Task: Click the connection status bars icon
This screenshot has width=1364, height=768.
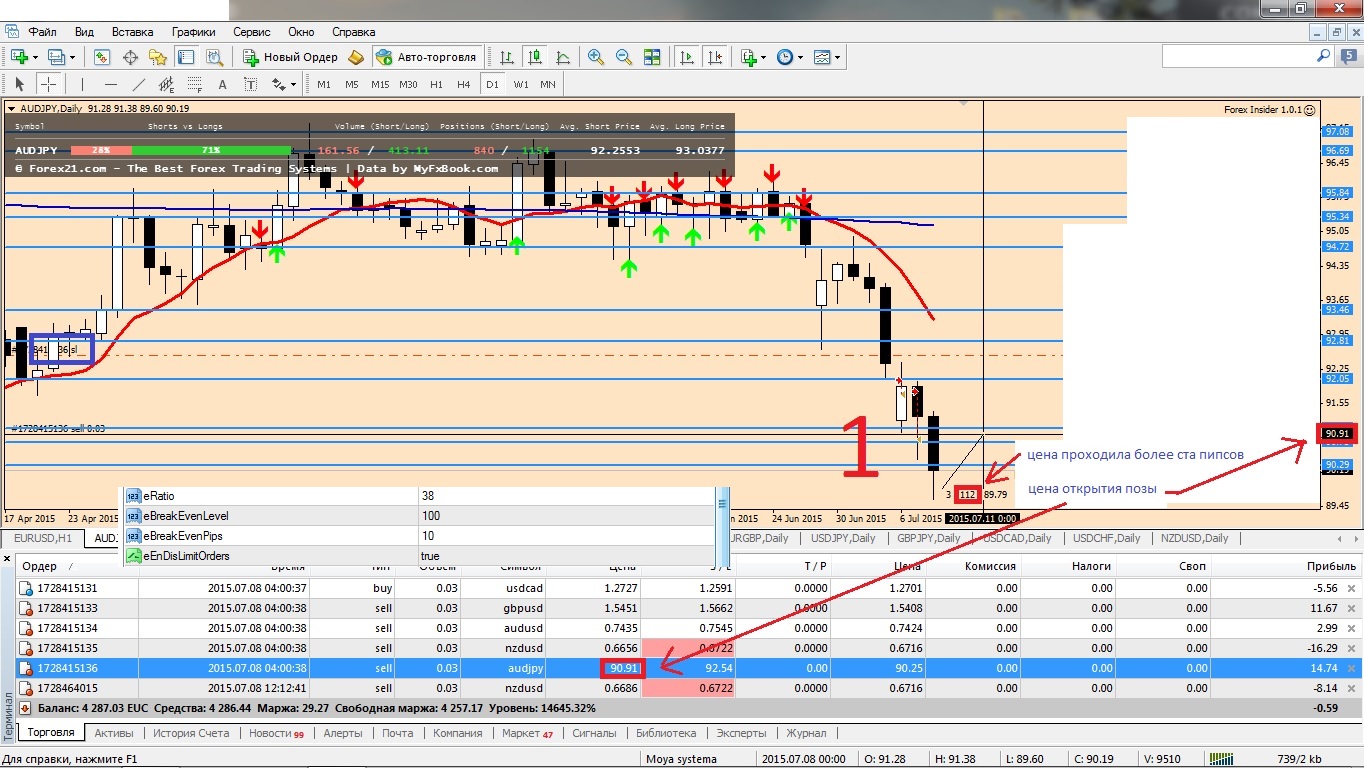Action: click(x=1222, y=759)
